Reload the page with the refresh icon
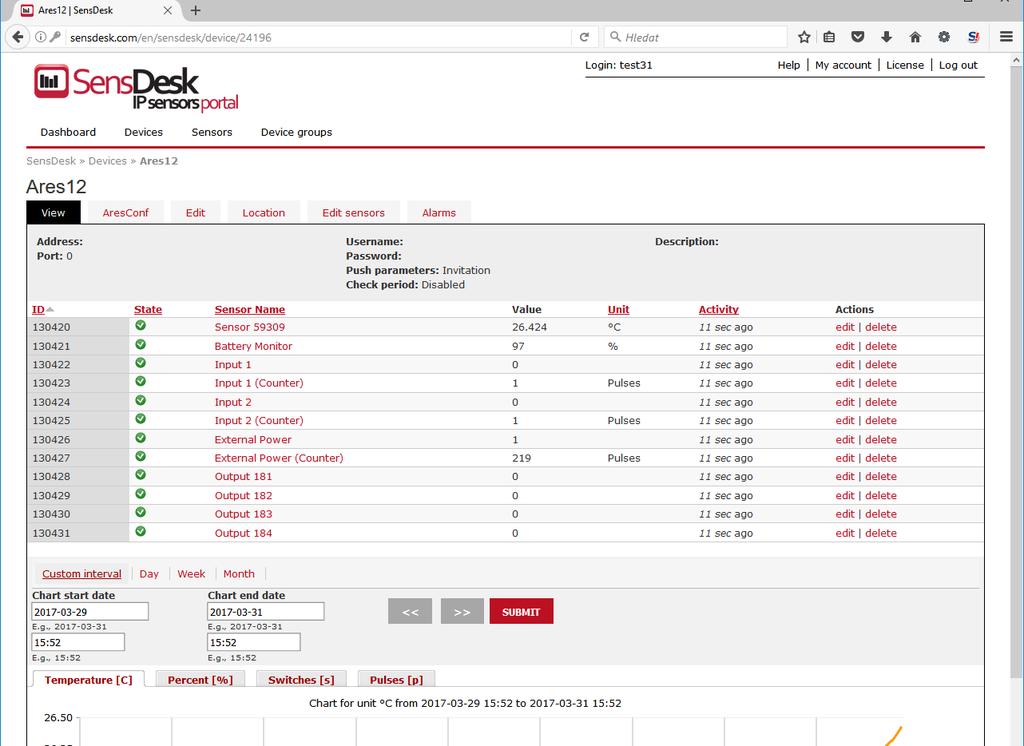The width and height of the screenshot is (1024, 746). pyautogui.click(x=584, y=37)
